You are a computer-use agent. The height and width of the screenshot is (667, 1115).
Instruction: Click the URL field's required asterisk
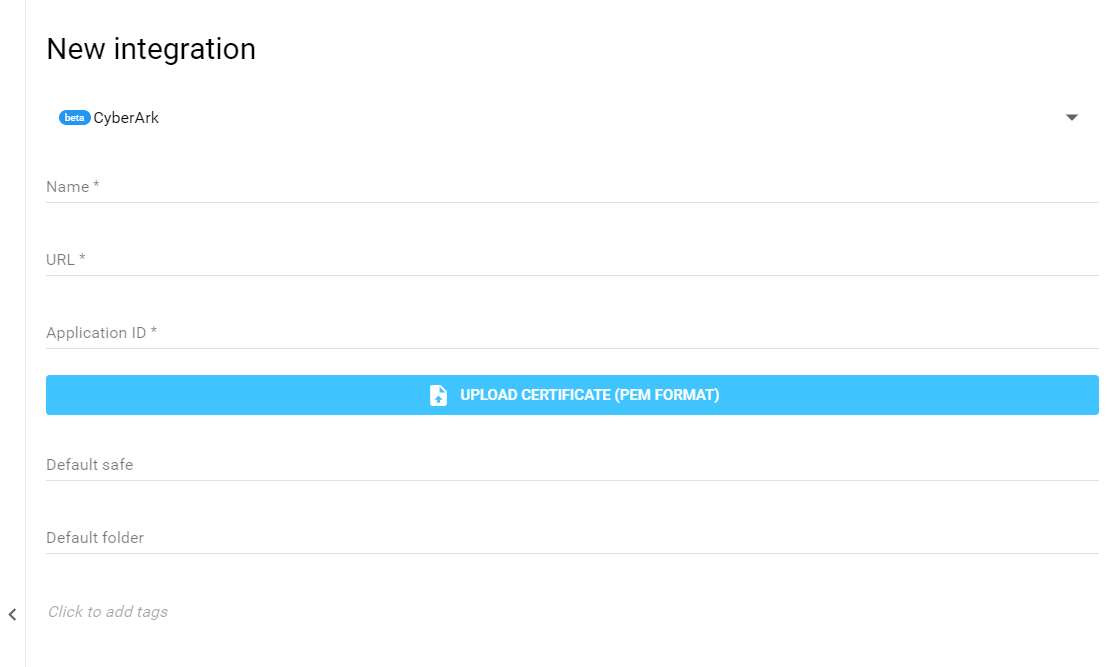[82, 259]
